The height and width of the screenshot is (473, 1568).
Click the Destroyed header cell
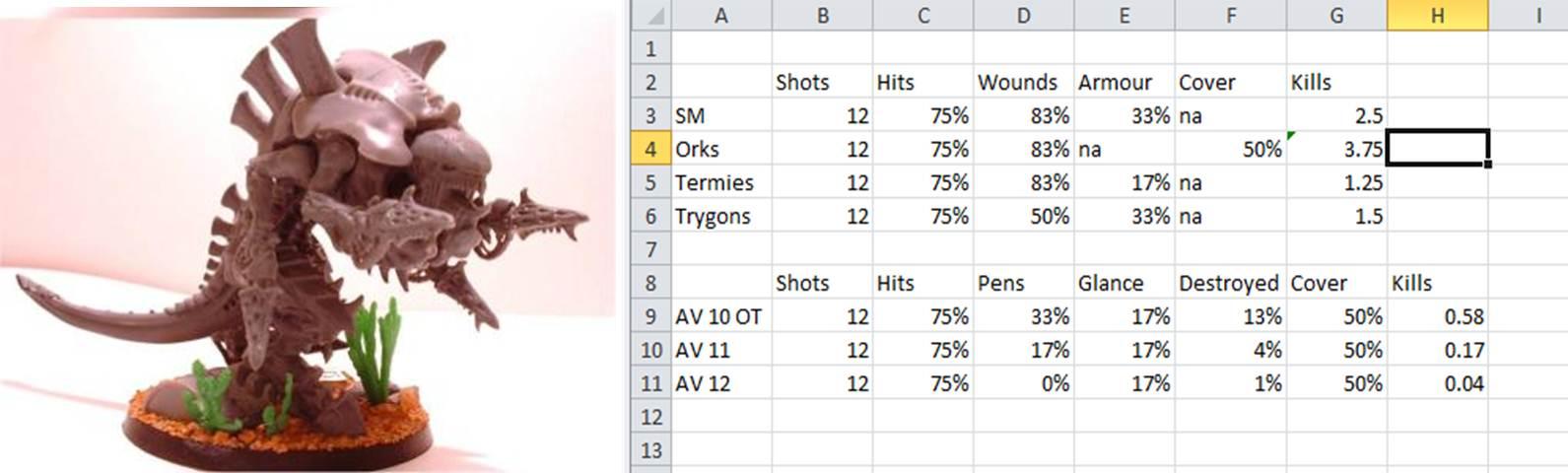pyautogui.click(x=1230, y=283)
